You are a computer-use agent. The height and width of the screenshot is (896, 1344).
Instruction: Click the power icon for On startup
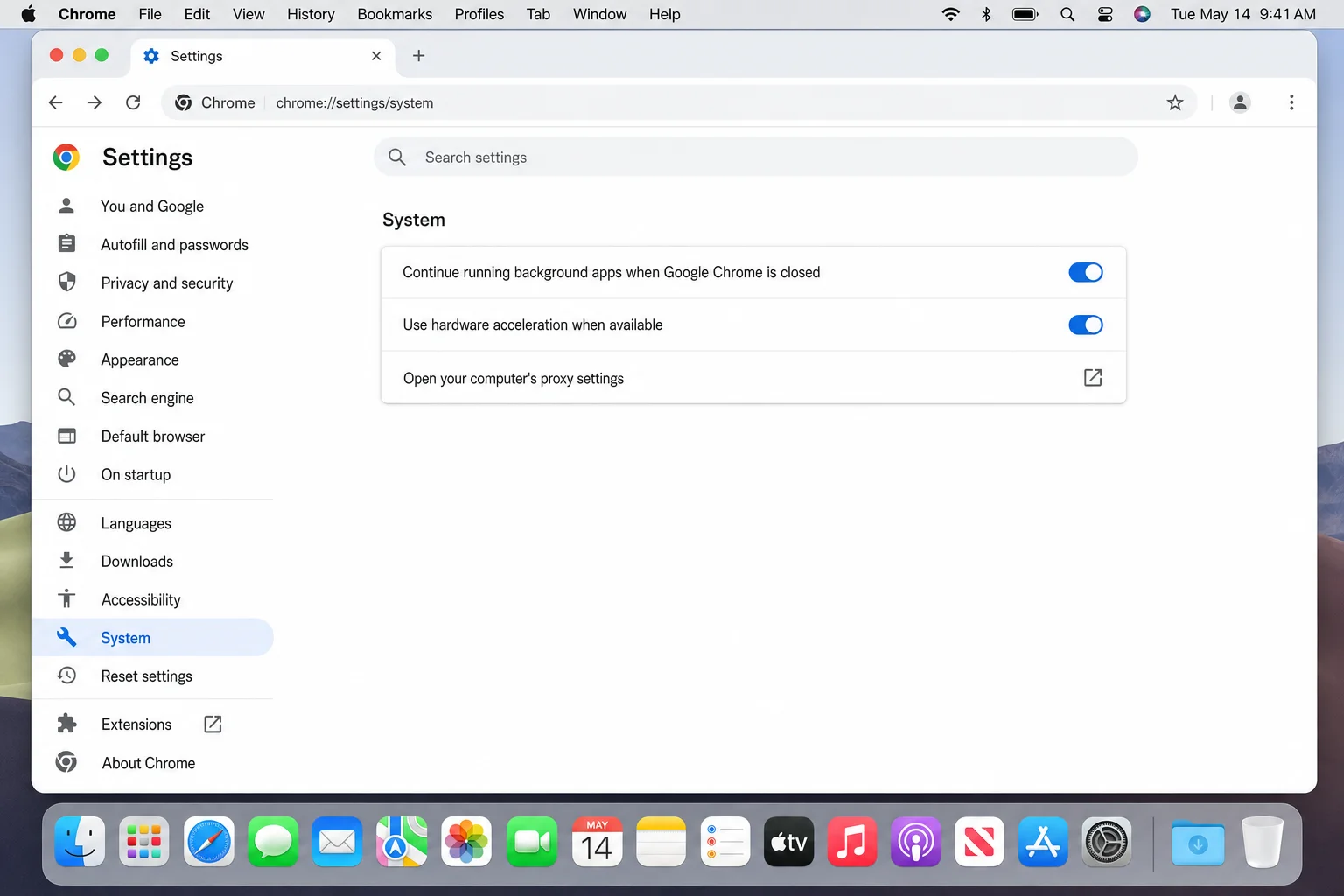(66, 474)
